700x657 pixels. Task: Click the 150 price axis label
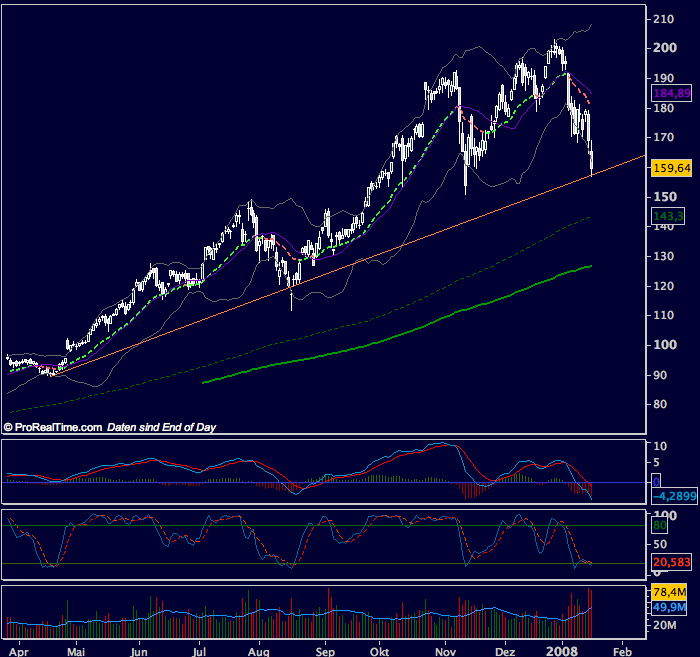point(665,196)
